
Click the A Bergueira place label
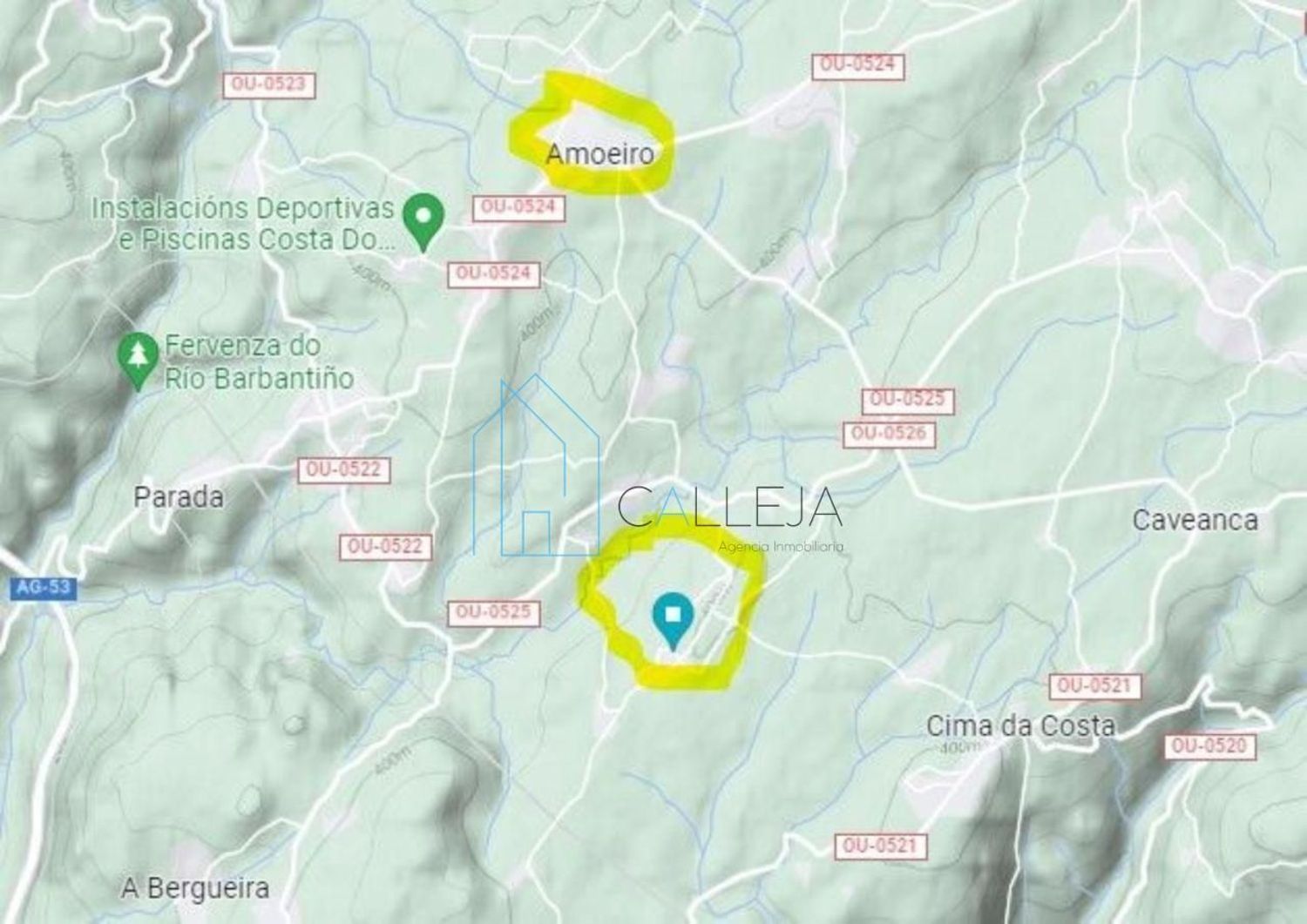click(x=195, y=888)
